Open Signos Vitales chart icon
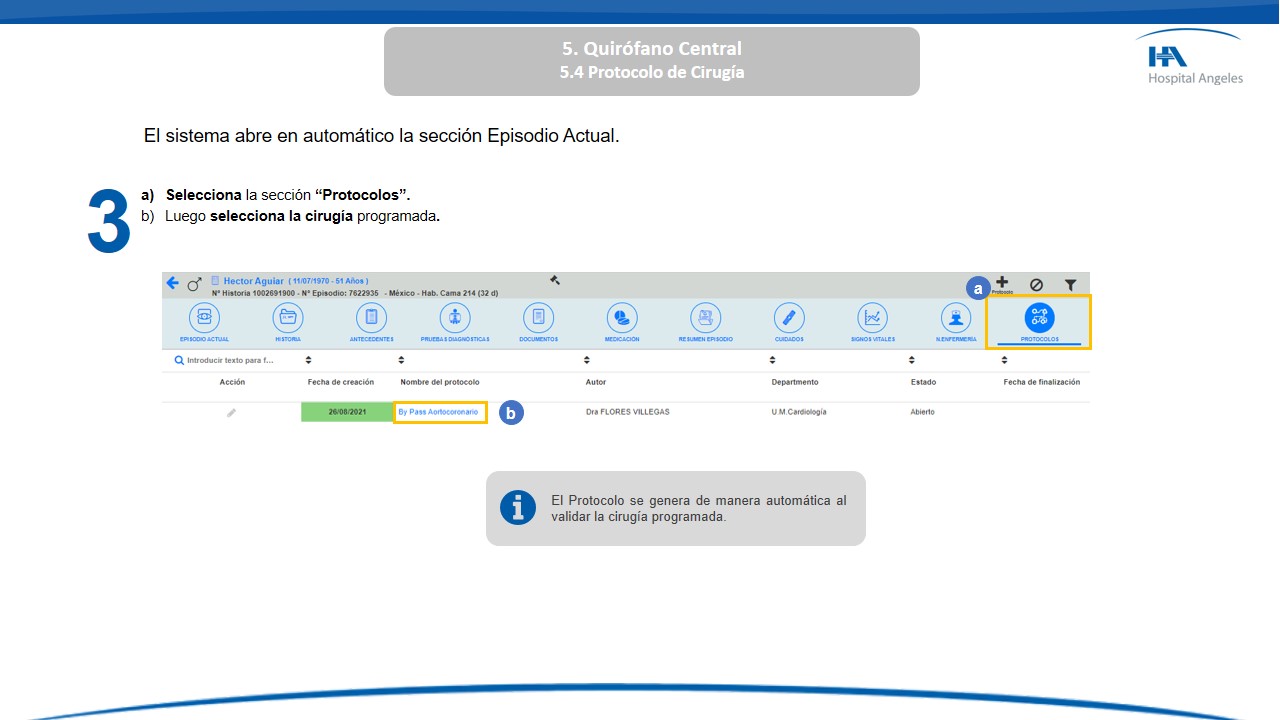1280x720 pixels. [873, 318]
